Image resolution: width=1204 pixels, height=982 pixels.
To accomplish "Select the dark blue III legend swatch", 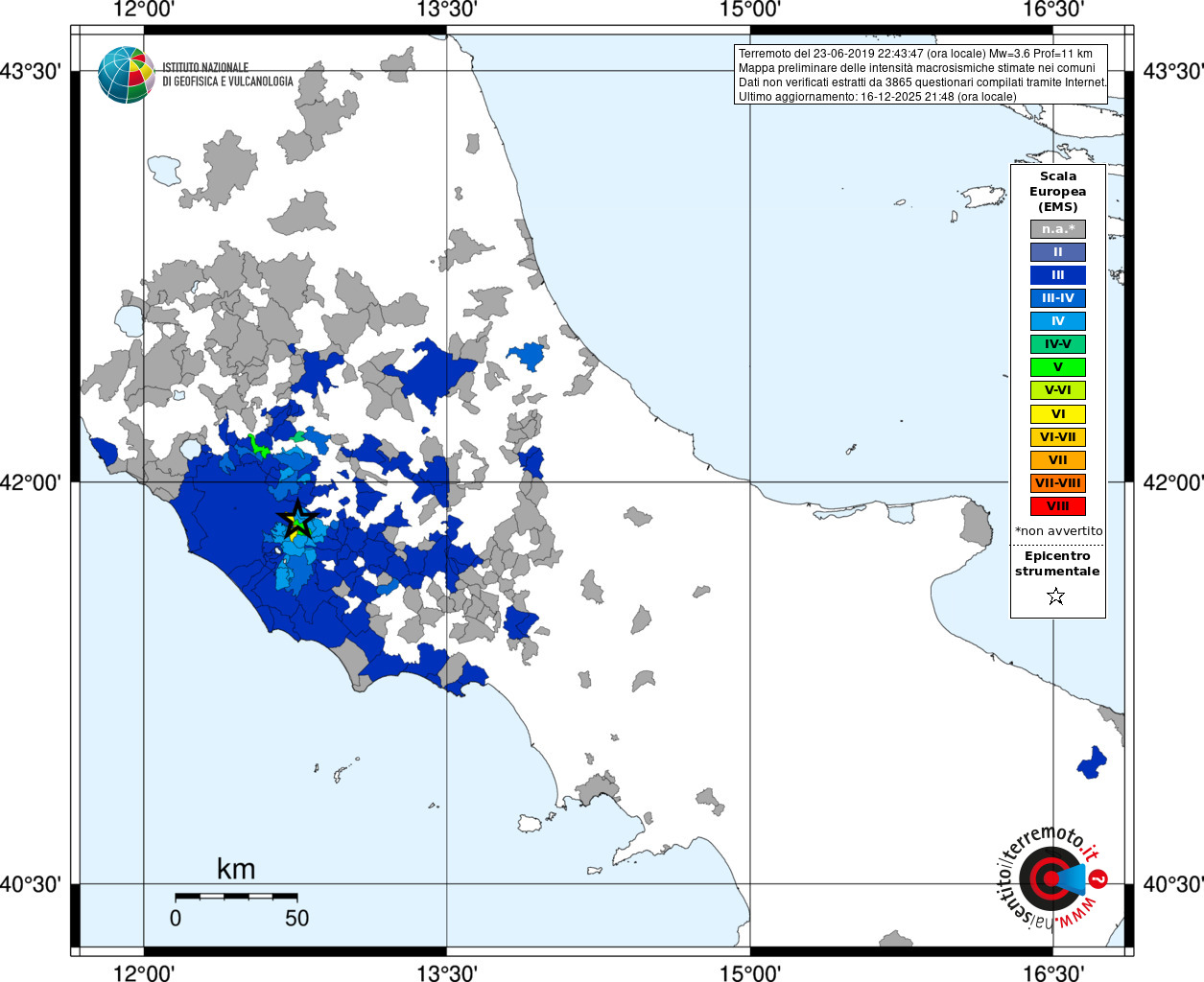I will click(1058, 275).
